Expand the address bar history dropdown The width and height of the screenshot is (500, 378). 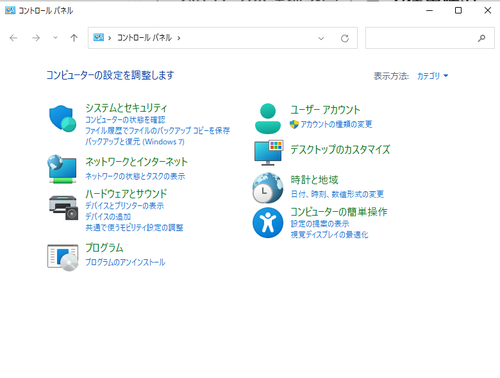click(321, 38)
